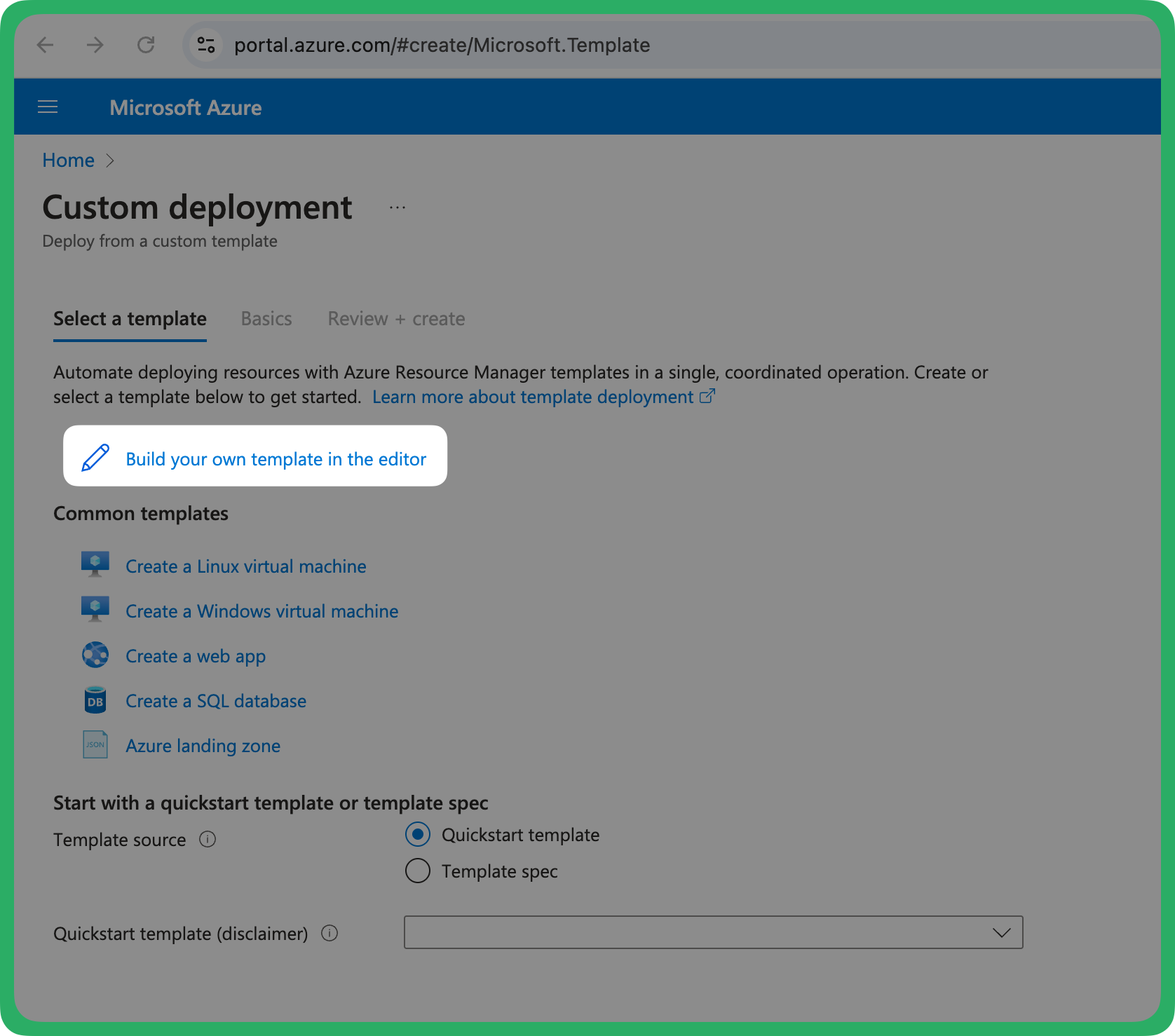Click the Windows virtual machine icon
The height and width of the screenshot is (1036, 1175).
[95, 609]
